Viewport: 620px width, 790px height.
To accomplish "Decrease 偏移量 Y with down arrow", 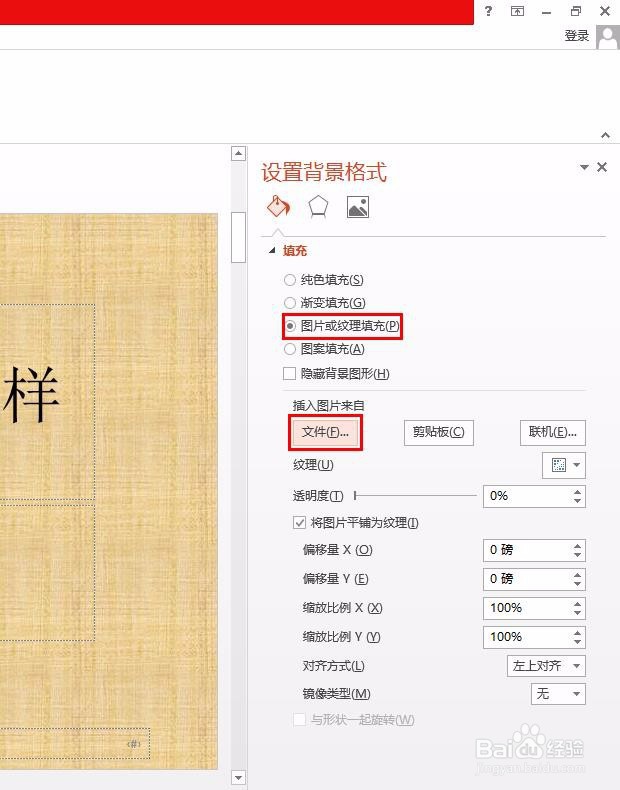I will pyautogui.click(x=578, y=583).
